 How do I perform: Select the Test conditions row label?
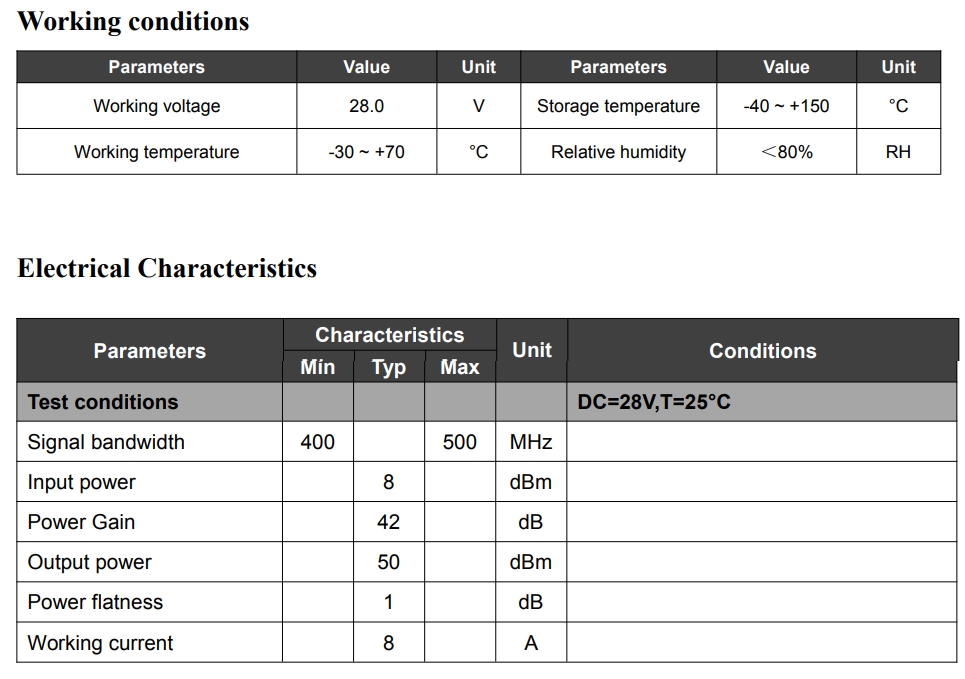[103, 402]
